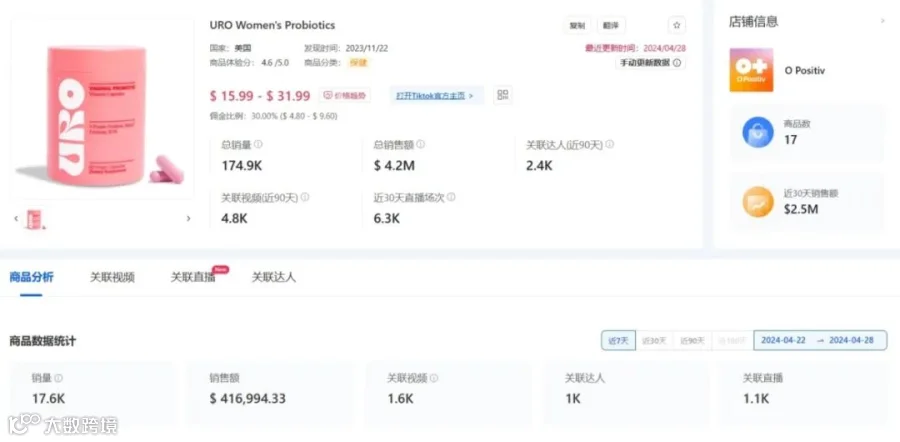This screenshot has width=900, height=442.
Task: Click the blue shopping bag 商品数 icon
Action: coord(758,133)
